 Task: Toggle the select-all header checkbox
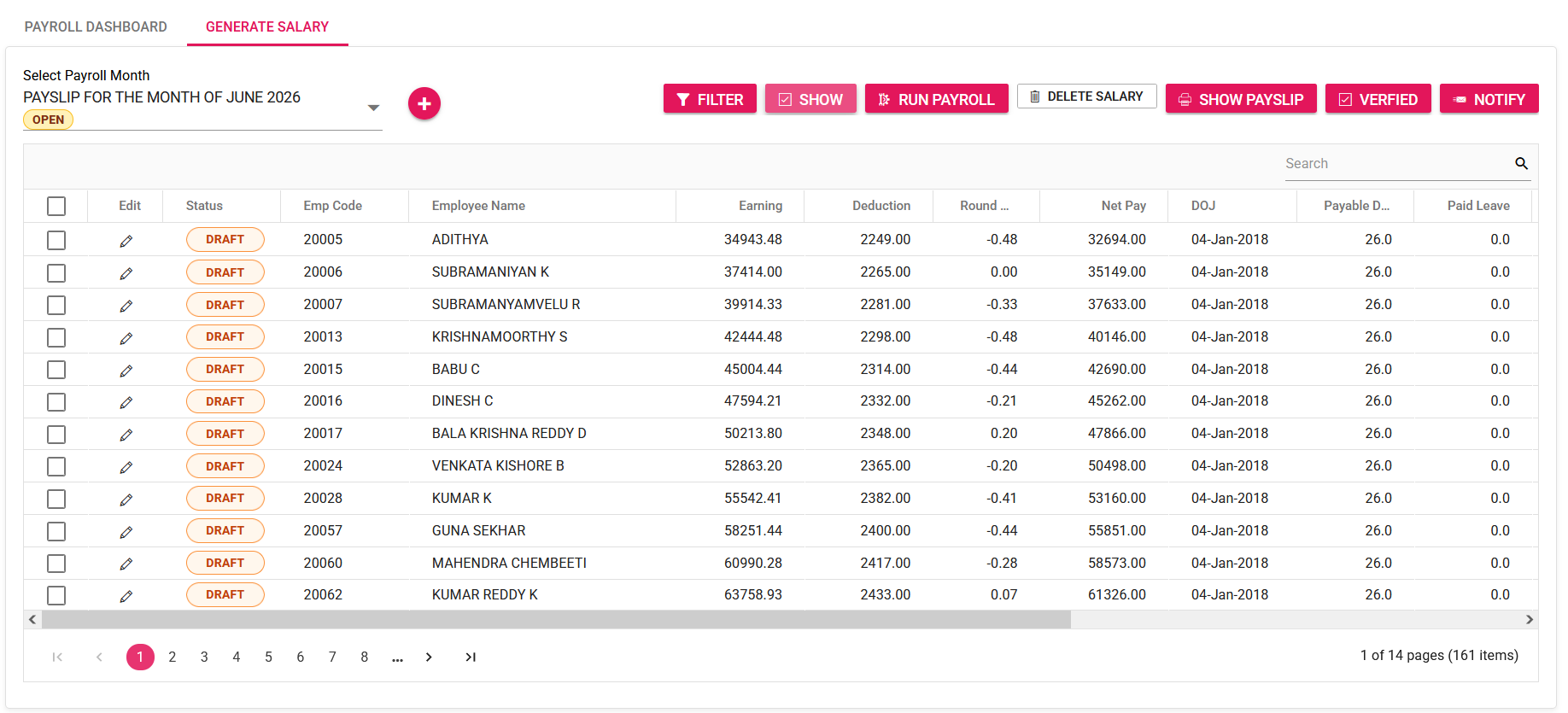[x=56, y=206]
